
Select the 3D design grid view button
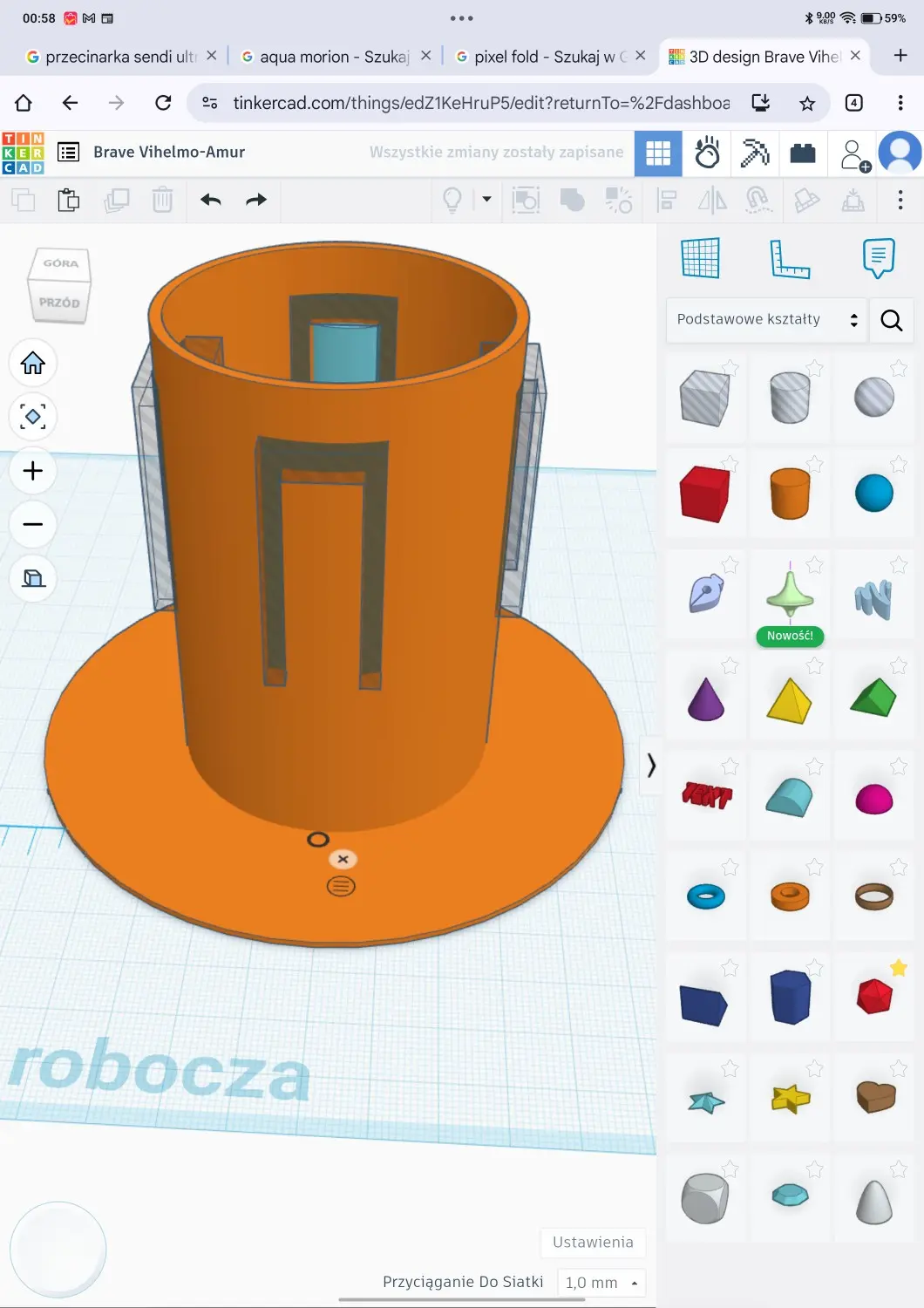(658, 153)
